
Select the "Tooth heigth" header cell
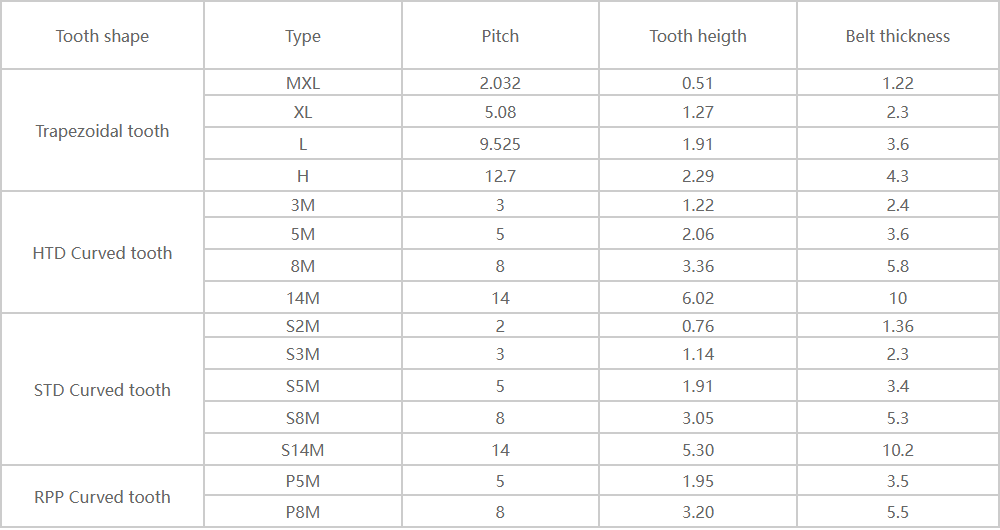tap(698, 37)
